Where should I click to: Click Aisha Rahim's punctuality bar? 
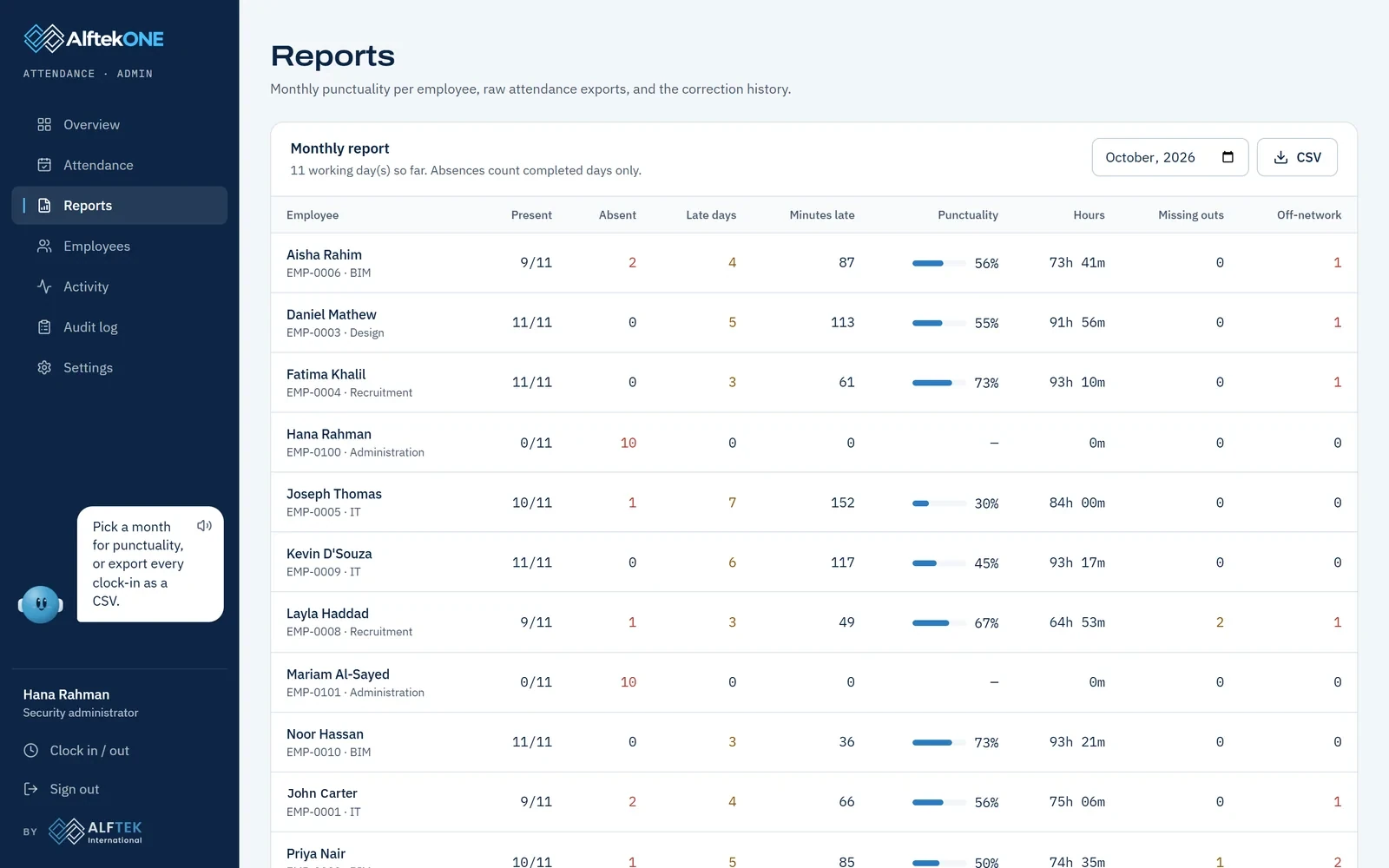(939, 263)
